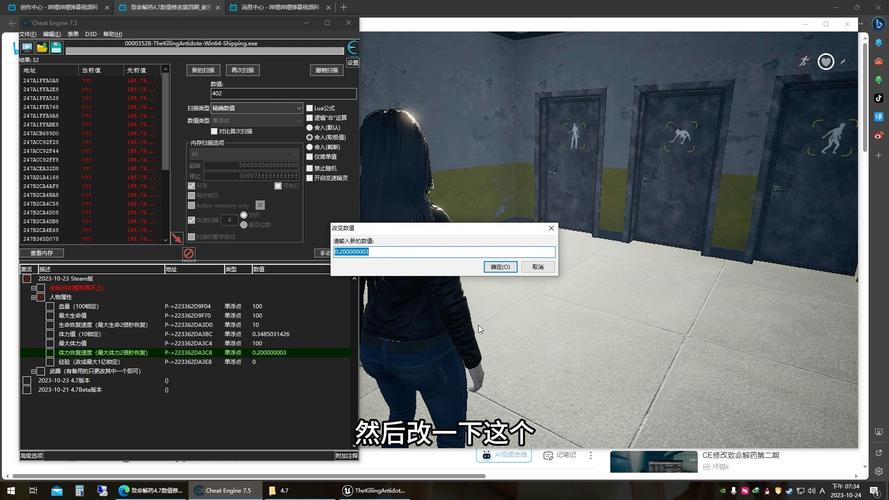The image size is (889, 500).
Task: Click the blue square icon in the browser sidebar
Action: click(879, 117)
